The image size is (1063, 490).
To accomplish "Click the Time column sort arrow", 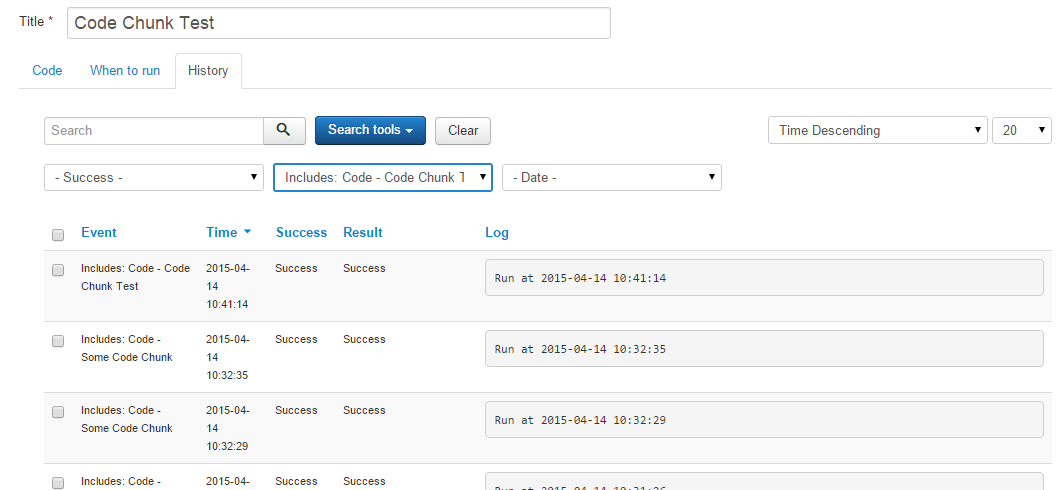I will click(x=247, y=232).
